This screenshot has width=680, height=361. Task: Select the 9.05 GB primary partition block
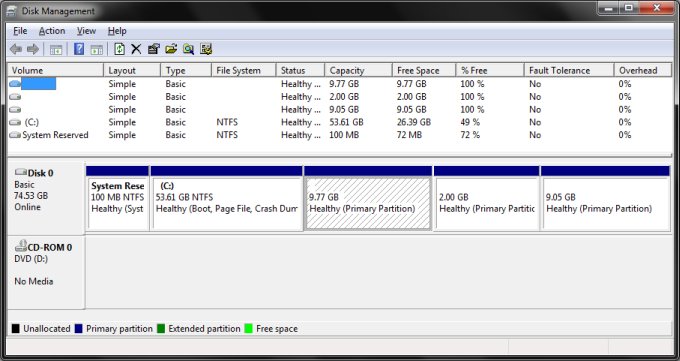click(x=605, y=198)
